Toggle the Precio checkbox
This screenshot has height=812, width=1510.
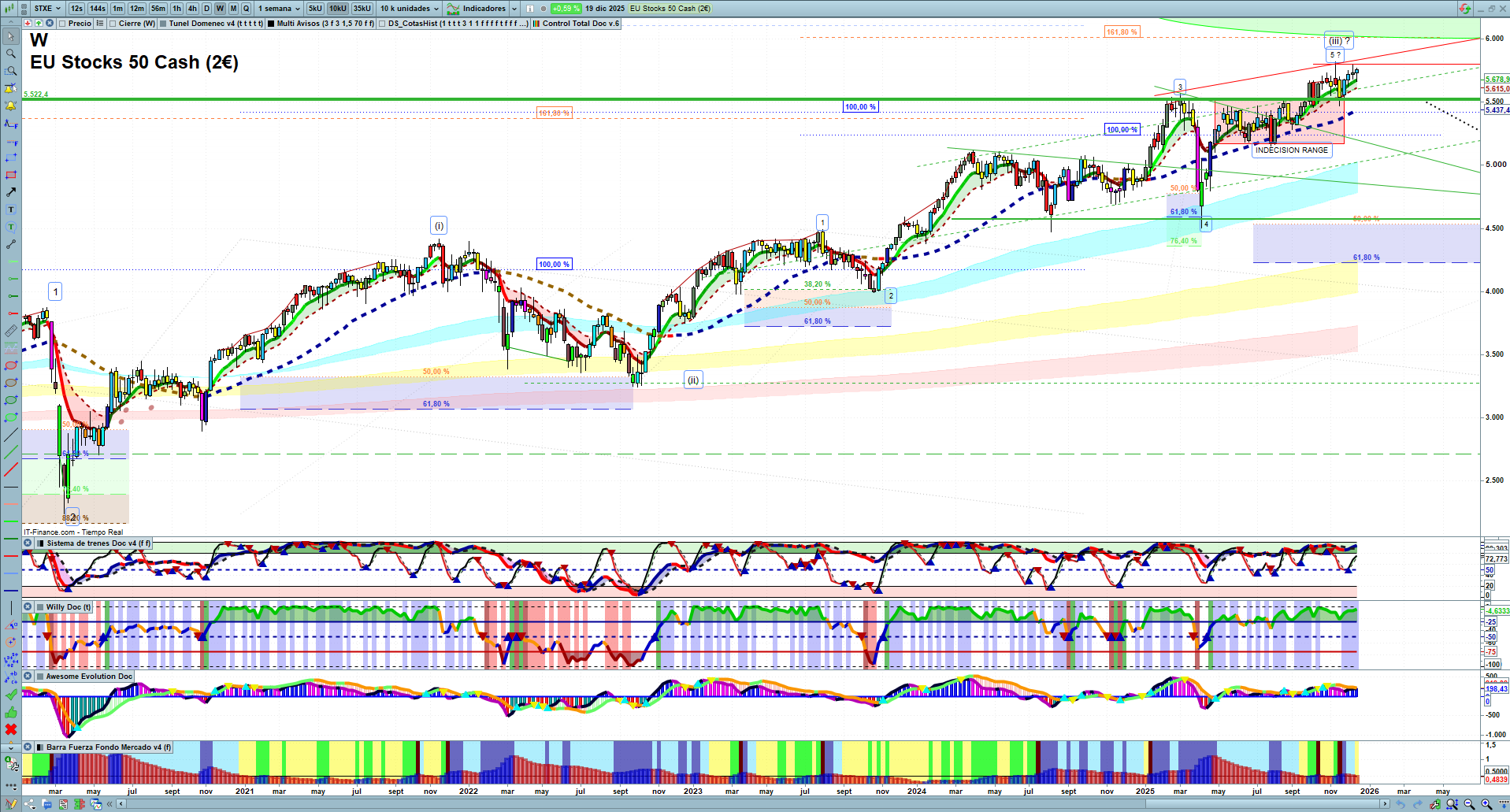63,24
